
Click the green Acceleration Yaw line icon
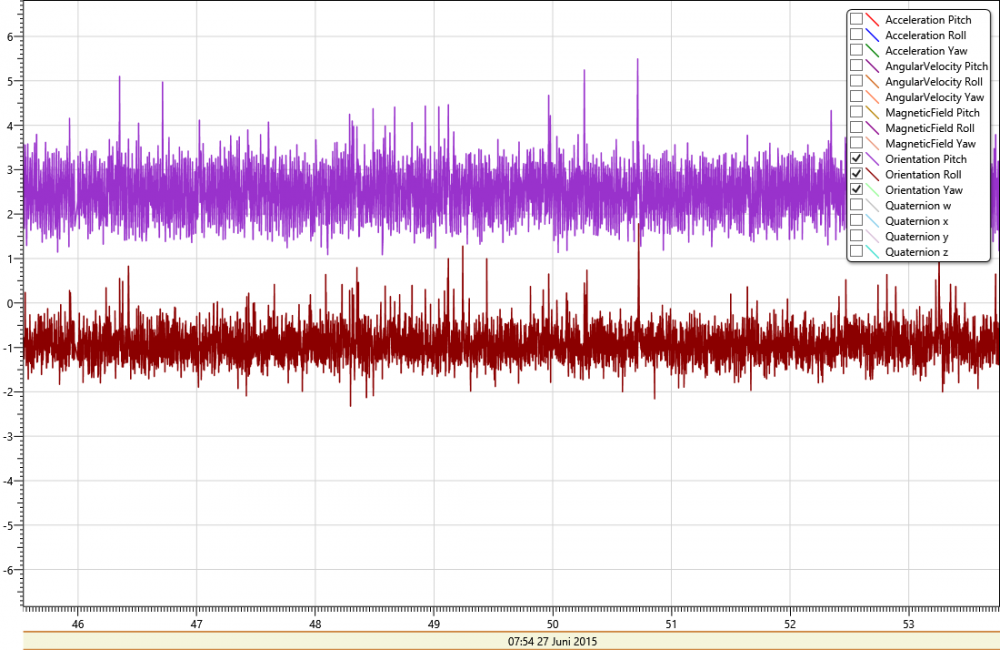point(873,50)
